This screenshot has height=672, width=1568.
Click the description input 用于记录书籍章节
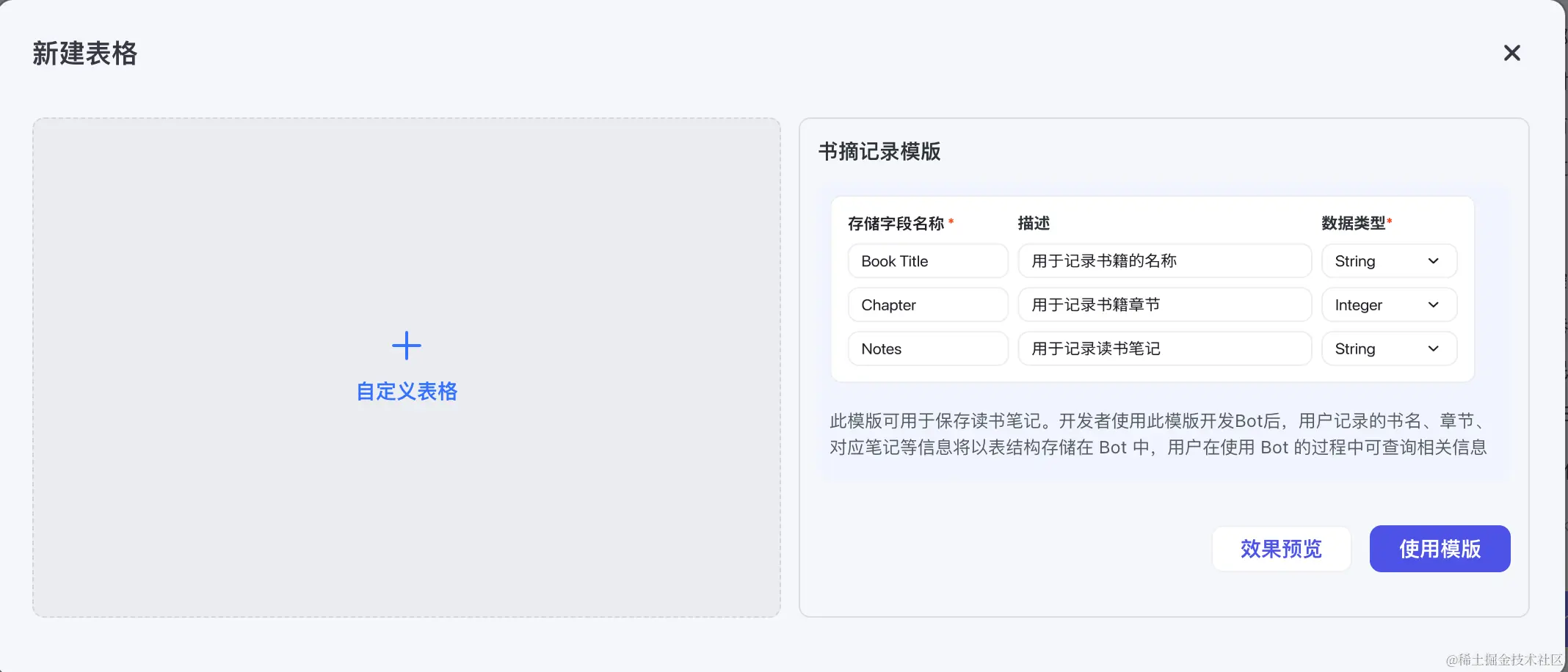1164,304
